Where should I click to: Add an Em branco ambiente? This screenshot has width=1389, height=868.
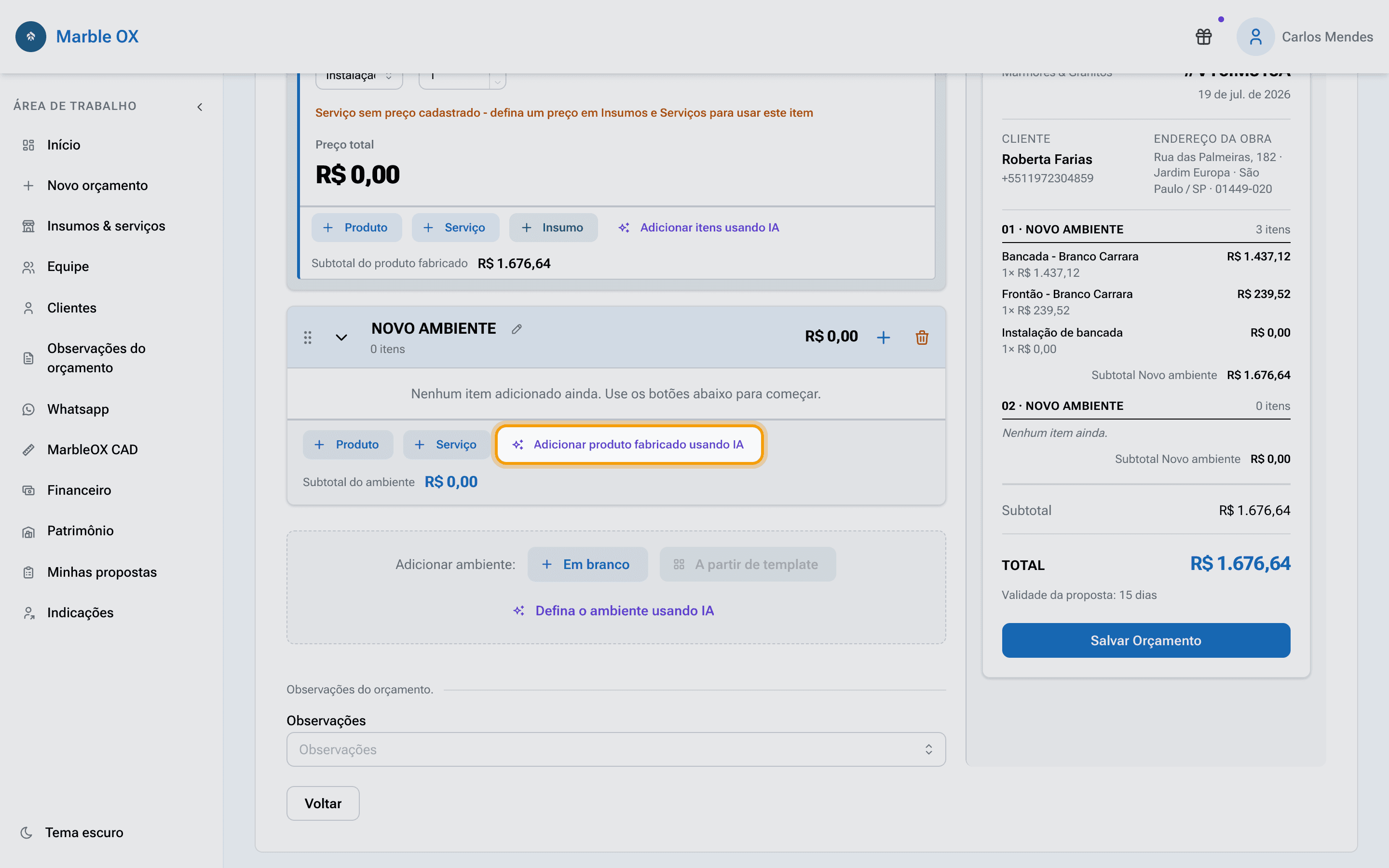pyautogui.click(x=587, y=564)
